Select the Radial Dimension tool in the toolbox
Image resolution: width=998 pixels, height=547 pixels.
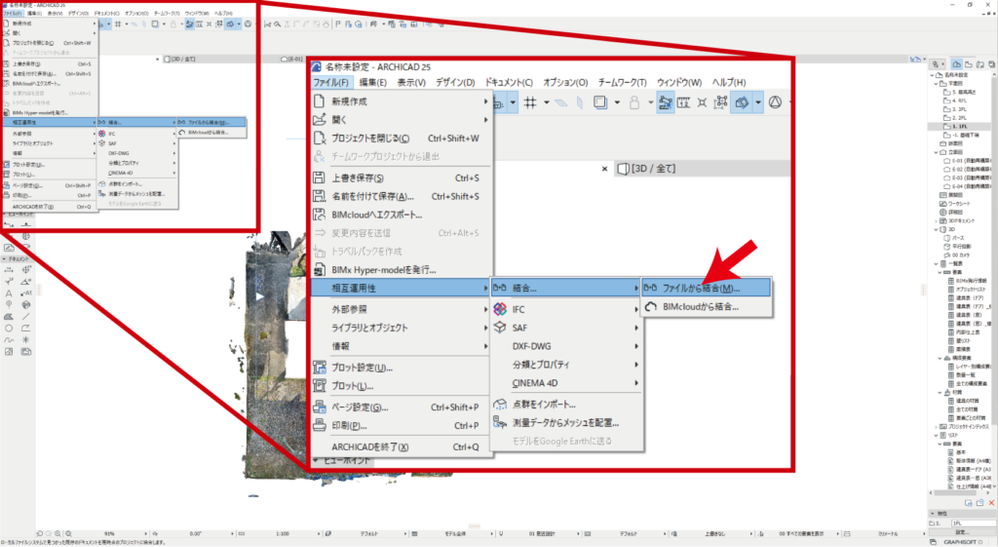pyautogui.click(x=9, y=281)
